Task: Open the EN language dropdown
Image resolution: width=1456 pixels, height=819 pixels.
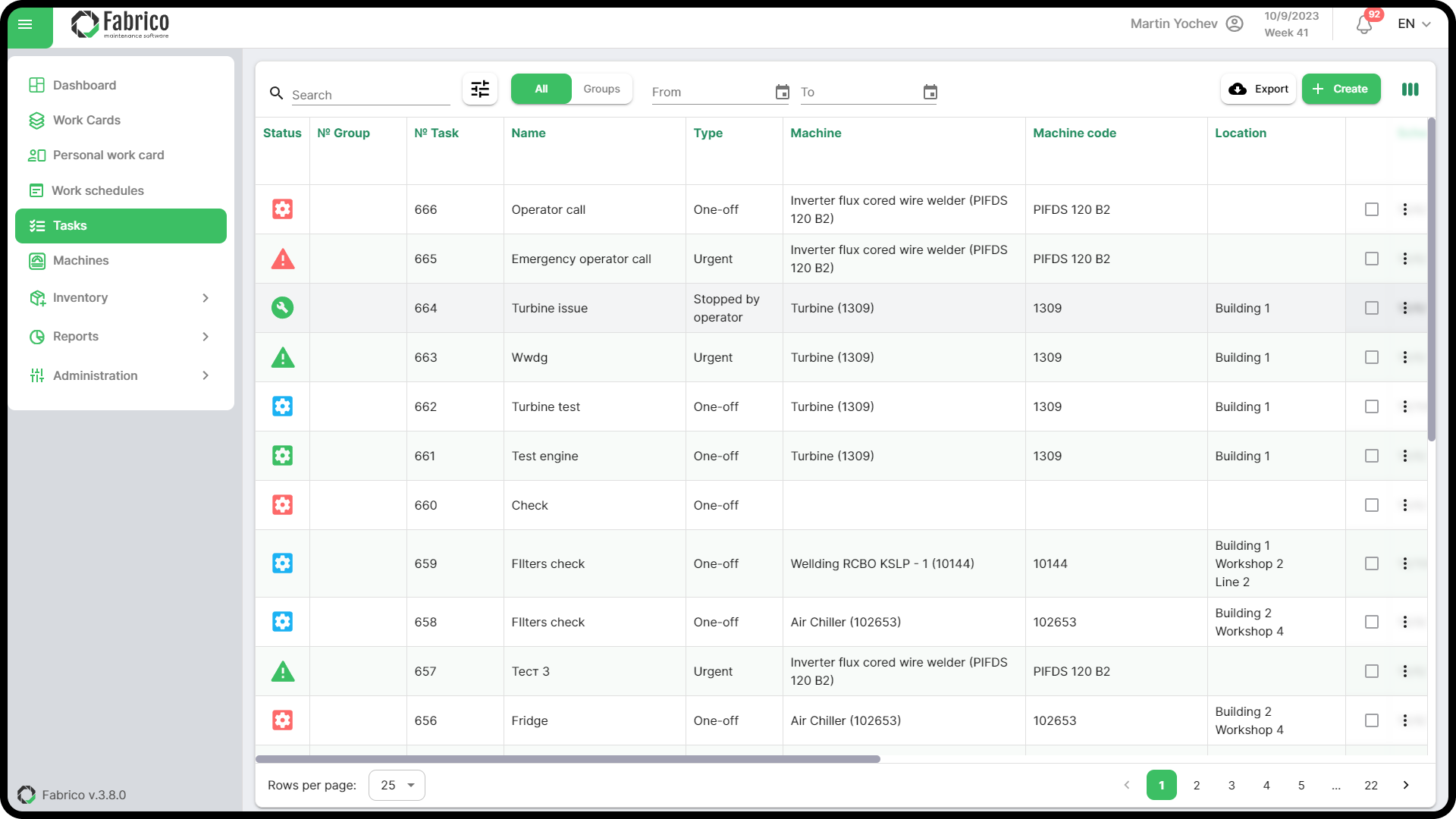Action: click(1414, 24)
